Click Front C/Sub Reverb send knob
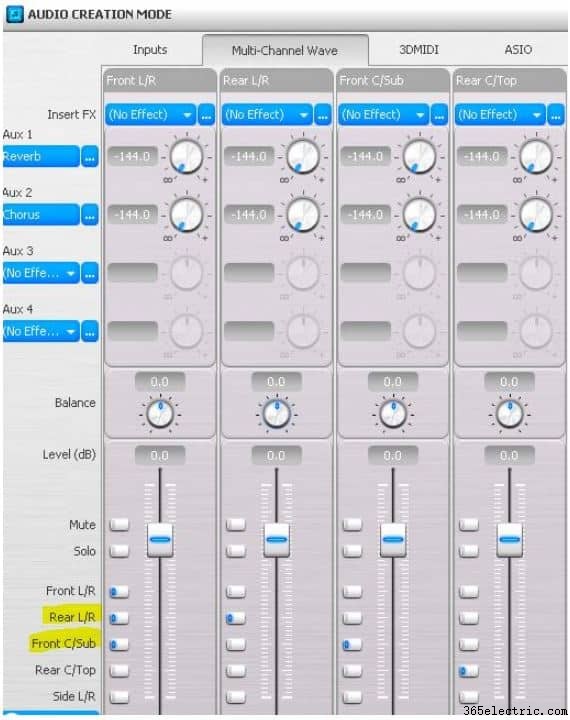 click(419, 157)
